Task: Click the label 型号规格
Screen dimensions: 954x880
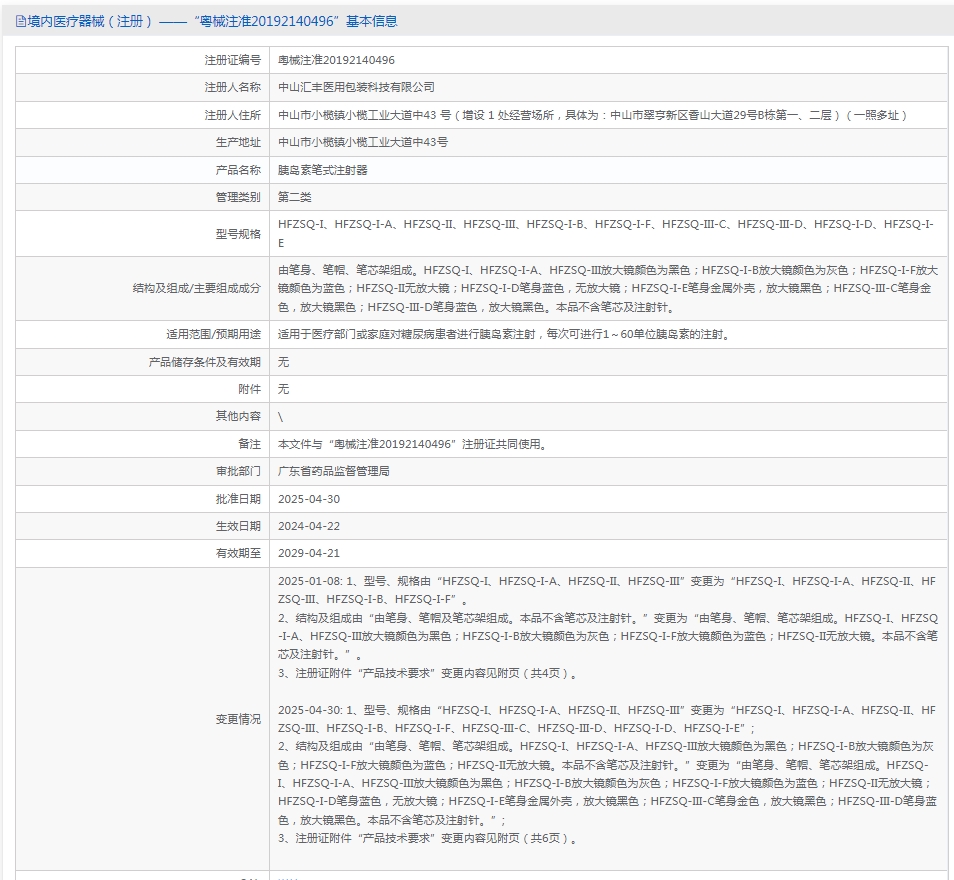Action: (x=238, y=234)
